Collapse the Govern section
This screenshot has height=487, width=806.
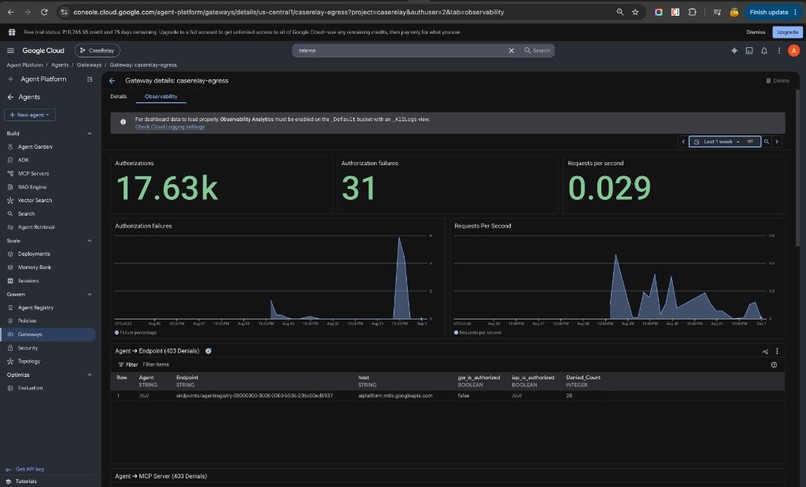[x=89, y=294]
